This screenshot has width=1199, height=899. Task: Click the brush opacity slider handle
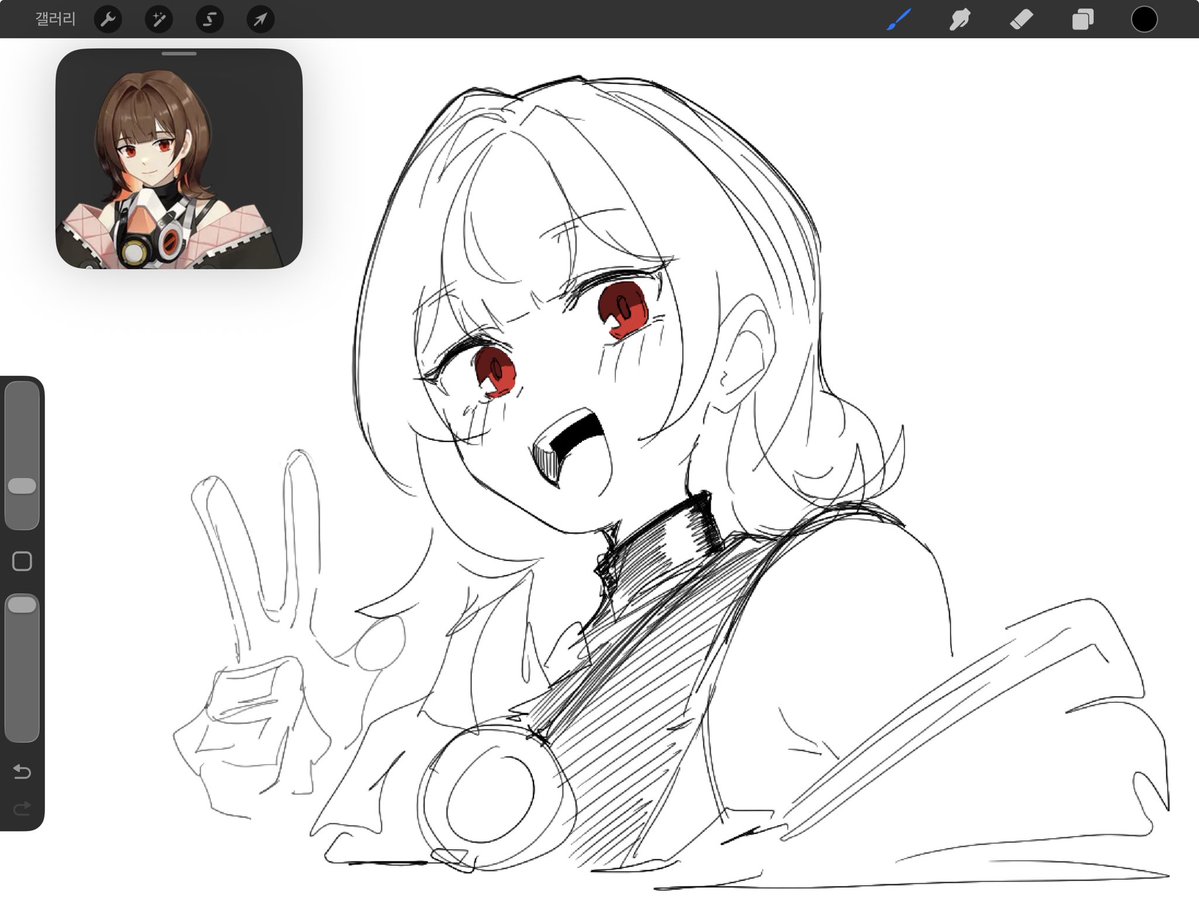point(21,605)
